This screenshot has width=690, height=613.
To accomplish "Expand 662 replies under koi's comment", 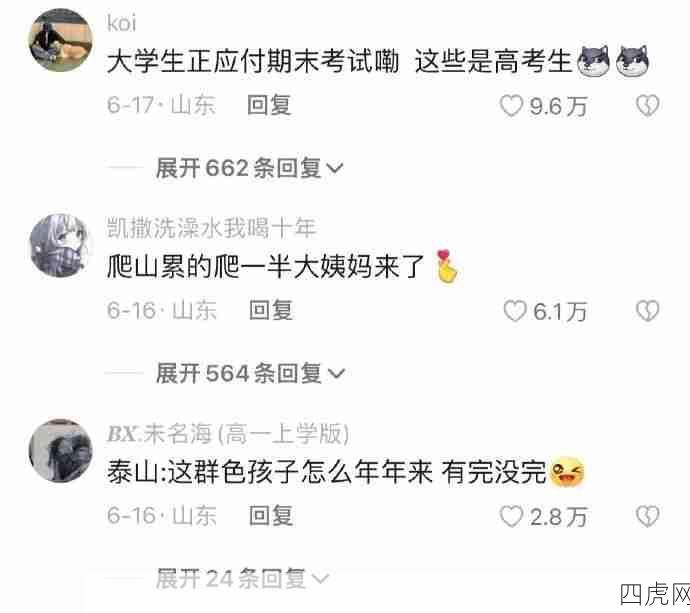I will point(249,168).
